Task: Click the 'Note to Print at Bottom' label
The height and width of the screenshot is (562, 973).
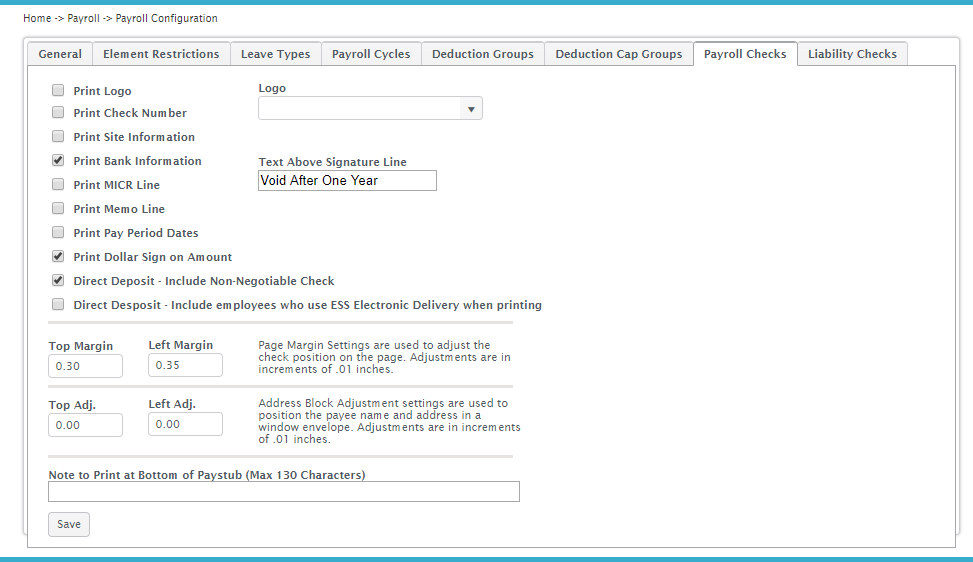Action: (207, 475)
